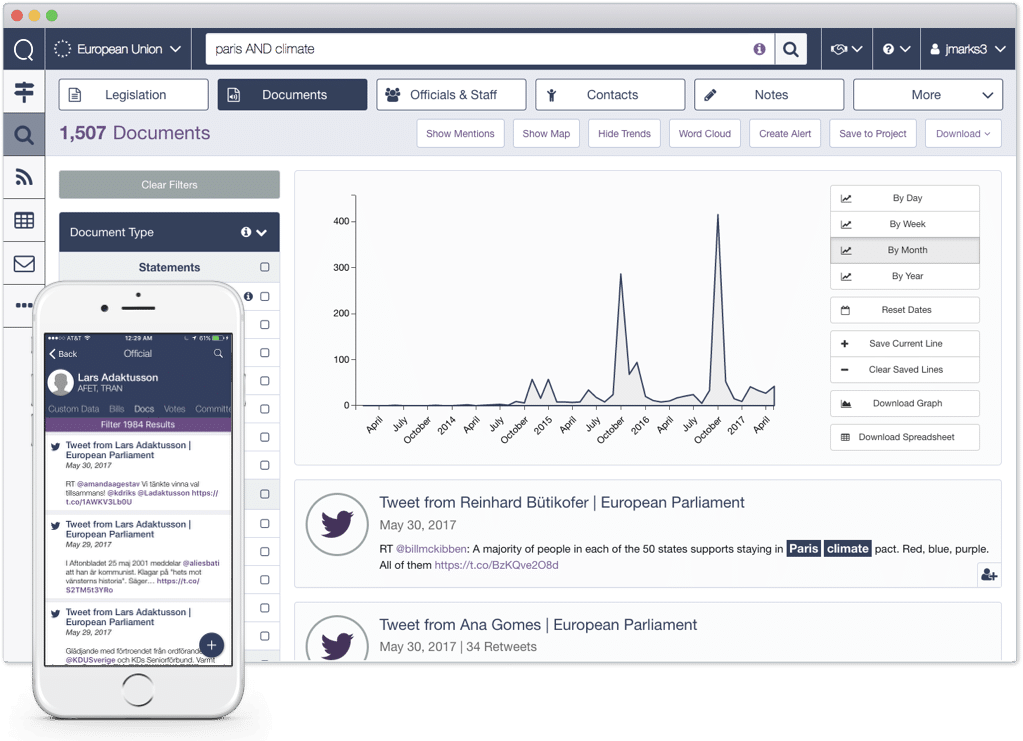The width and height of the screenshot is (1023, 741).
Task: Expand the More tab dropdown
Action: point(928,95)
